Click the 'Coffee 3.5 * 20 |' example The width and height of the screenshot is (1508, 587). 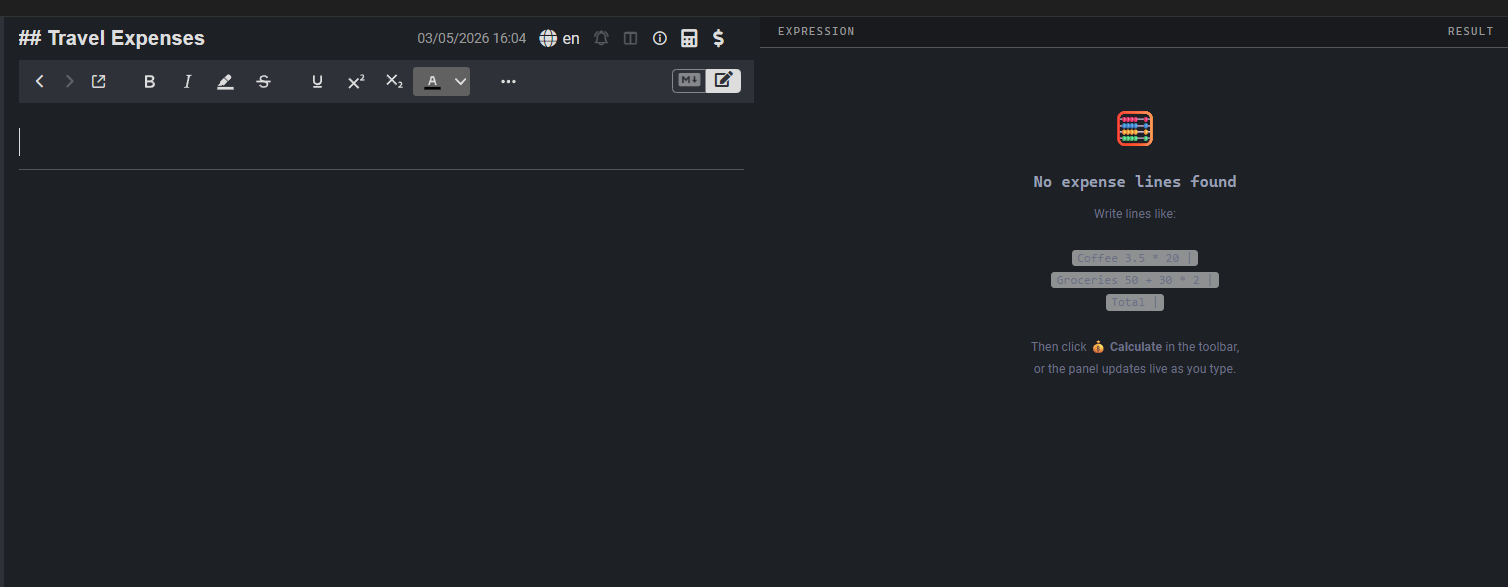click(1135, 258)
